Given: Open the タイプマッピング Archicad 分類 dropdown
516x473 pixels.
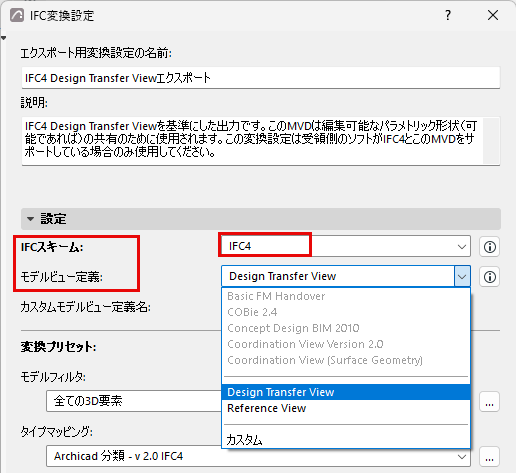Looking at the screenshot, I should (x=258, y=456).
